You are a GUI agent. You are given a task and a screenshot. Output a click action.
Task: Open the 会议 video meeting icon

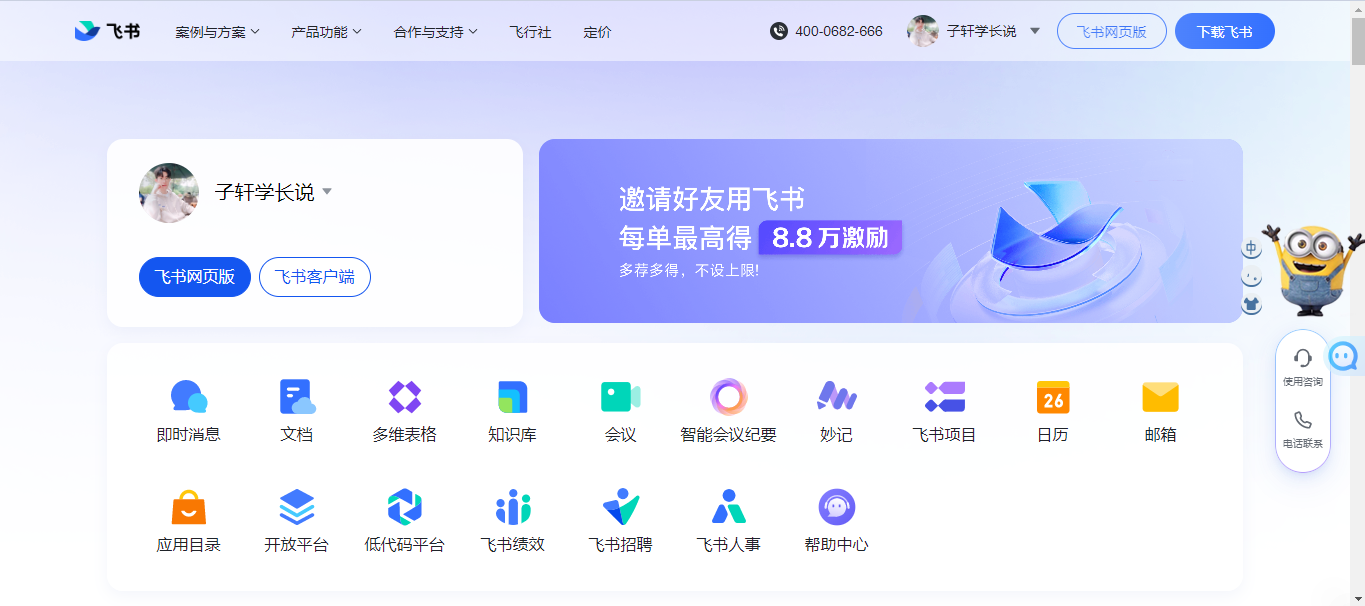621,397
